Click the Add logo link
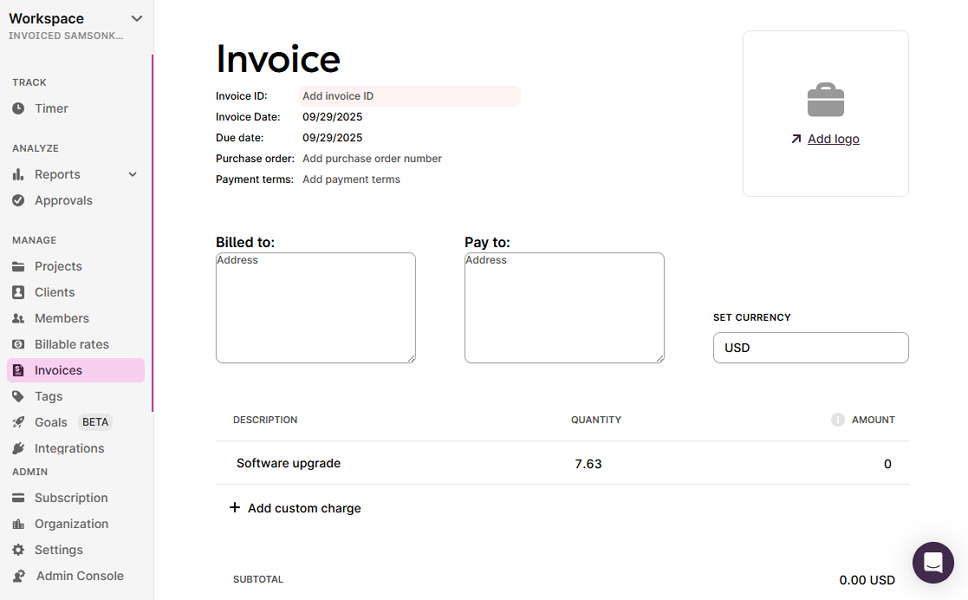 (x=833, y=139)
